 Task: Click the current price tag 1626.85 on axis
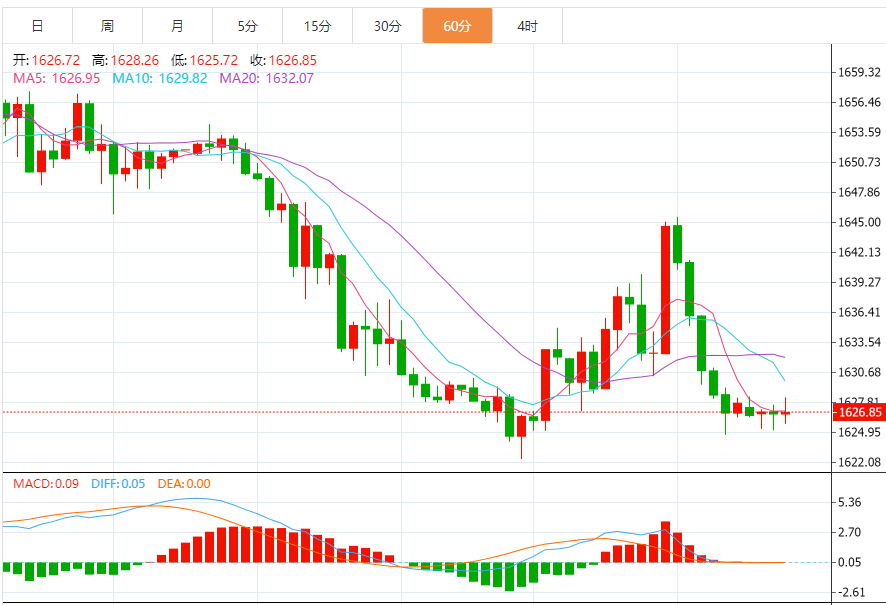tap(859, 412)
